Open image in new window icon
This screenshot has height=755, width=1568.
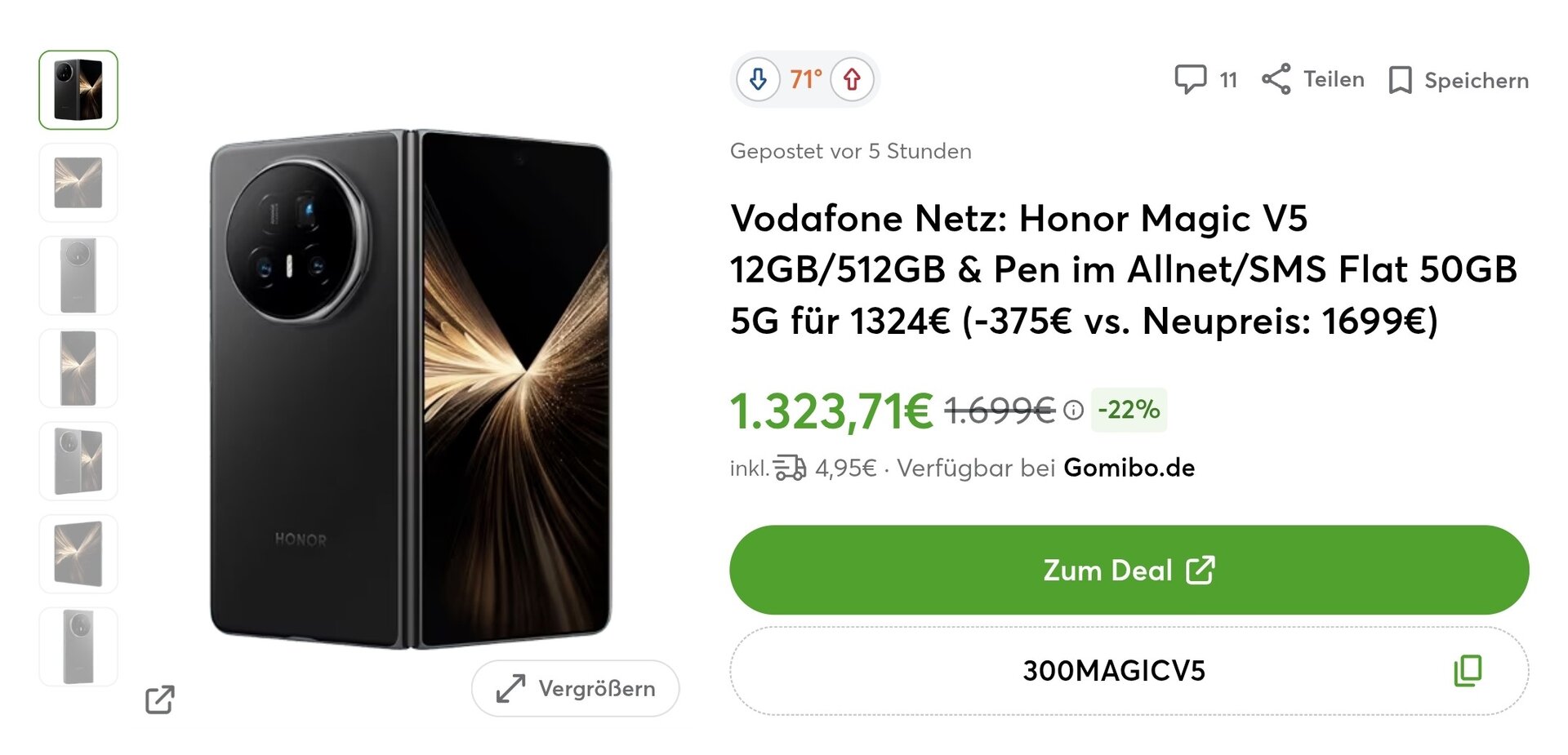coord(160,699)
